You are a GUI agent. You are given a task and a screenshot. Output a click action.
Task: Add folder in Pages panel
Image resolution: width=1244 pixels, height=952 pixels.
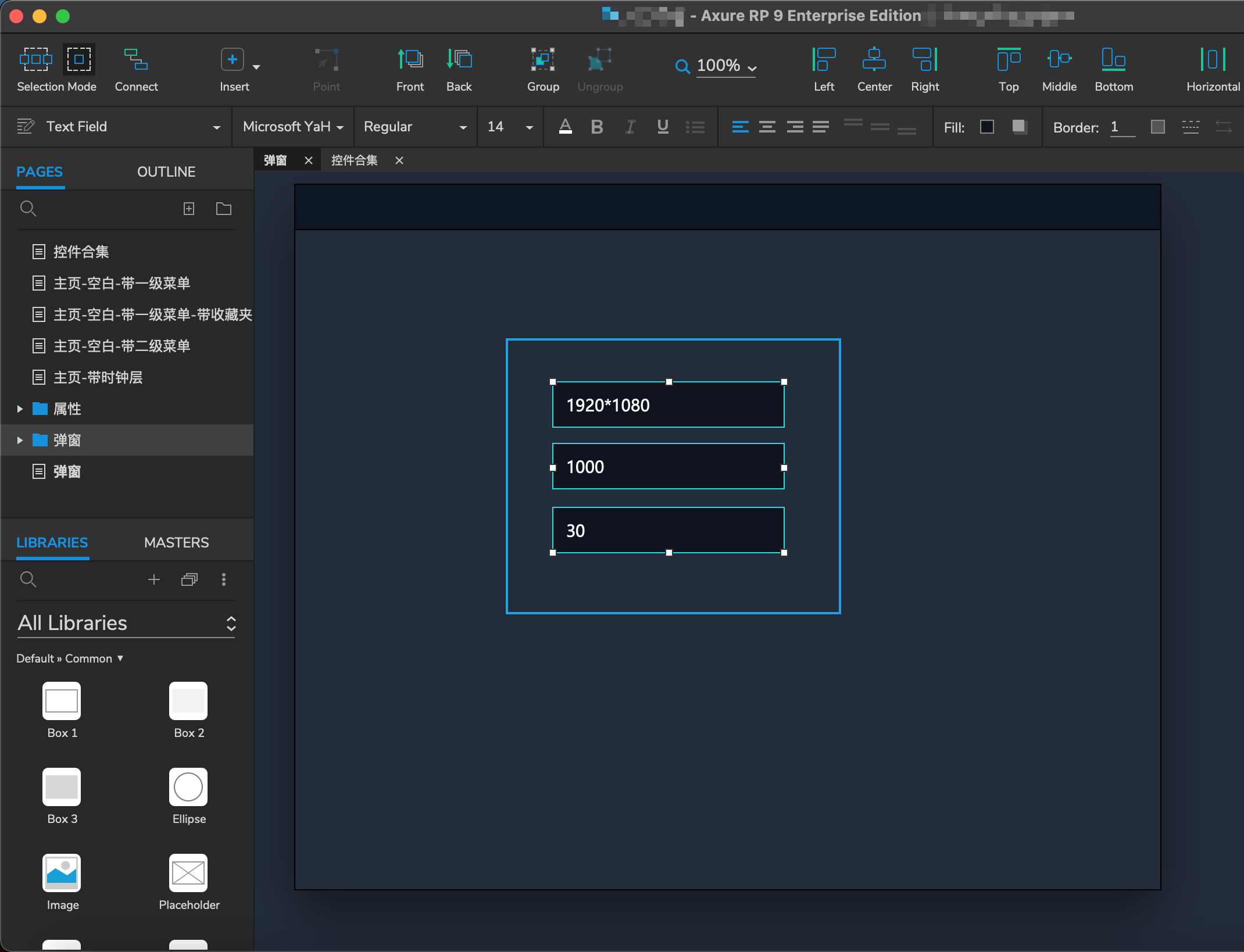(x=224, y=209)
